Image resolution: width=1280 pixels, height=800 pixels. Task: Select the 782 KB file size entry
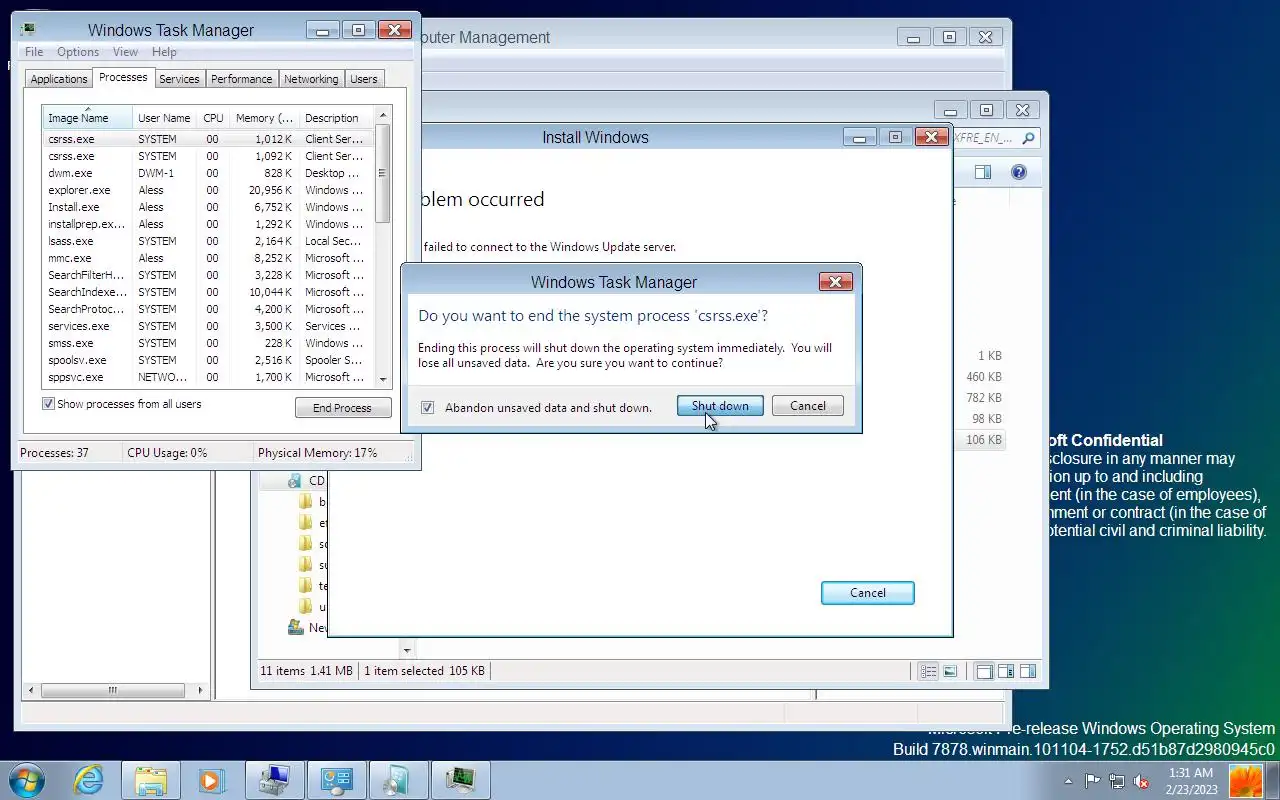click(x=984, y=398)
